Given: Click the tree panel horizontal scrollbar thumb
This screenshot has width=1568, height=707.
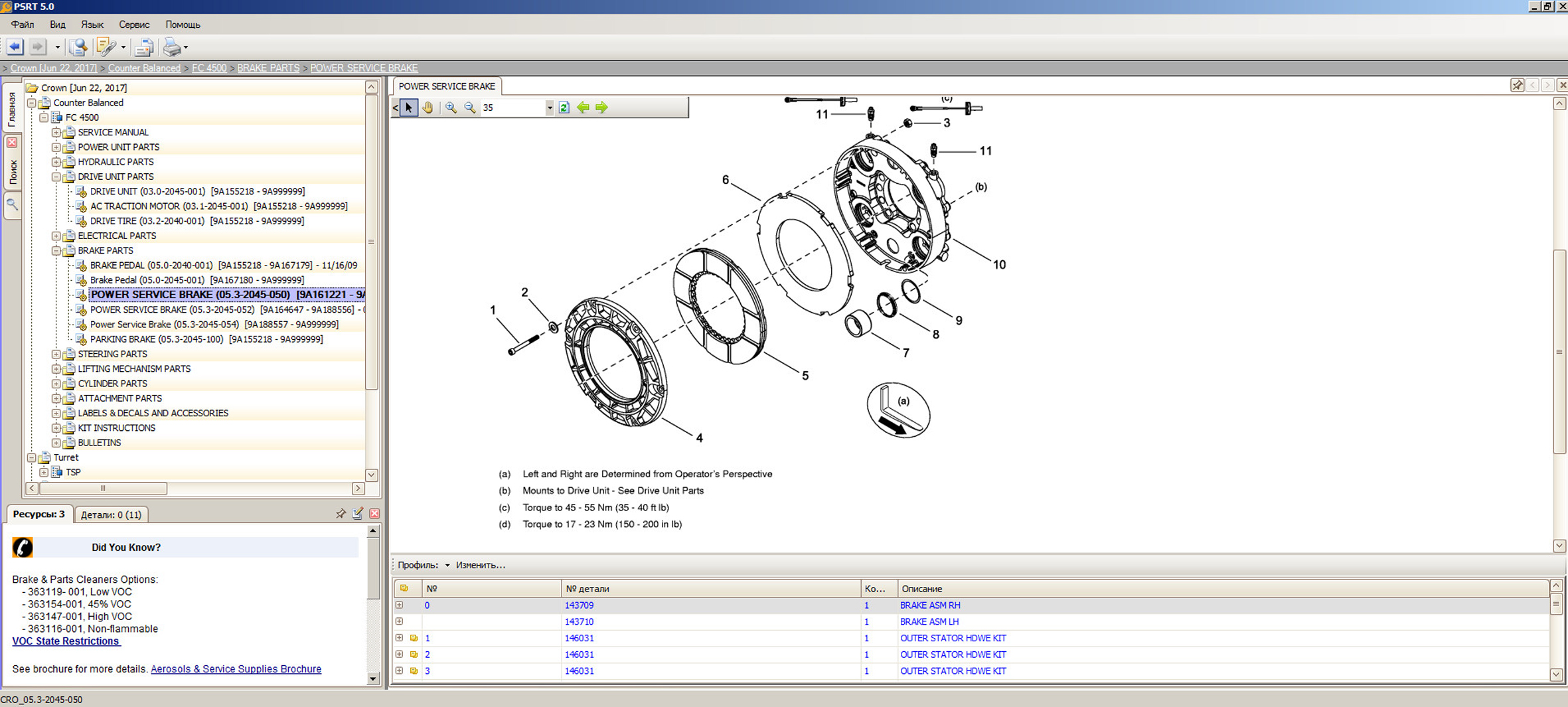Looking at the screenshot, I should click(x=103, y=489).
